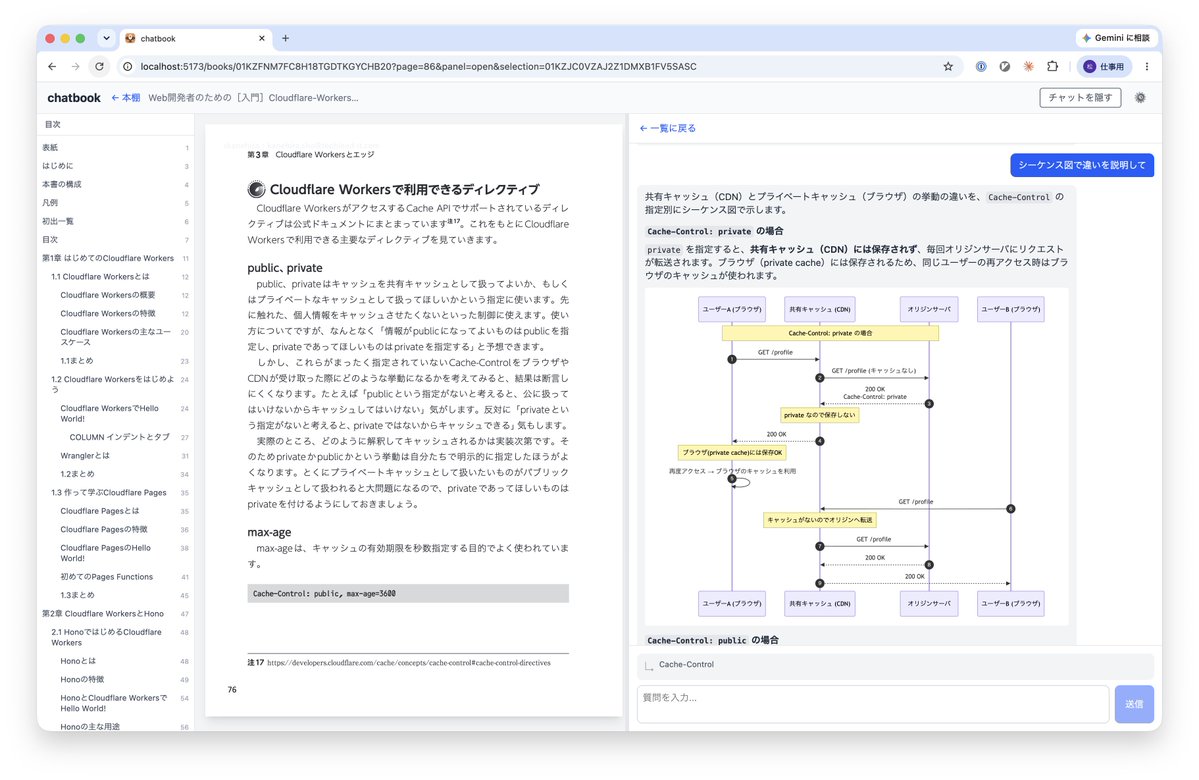
Task: Click the Cache-Control: public の場合 heading
Action: coord(713,640)
